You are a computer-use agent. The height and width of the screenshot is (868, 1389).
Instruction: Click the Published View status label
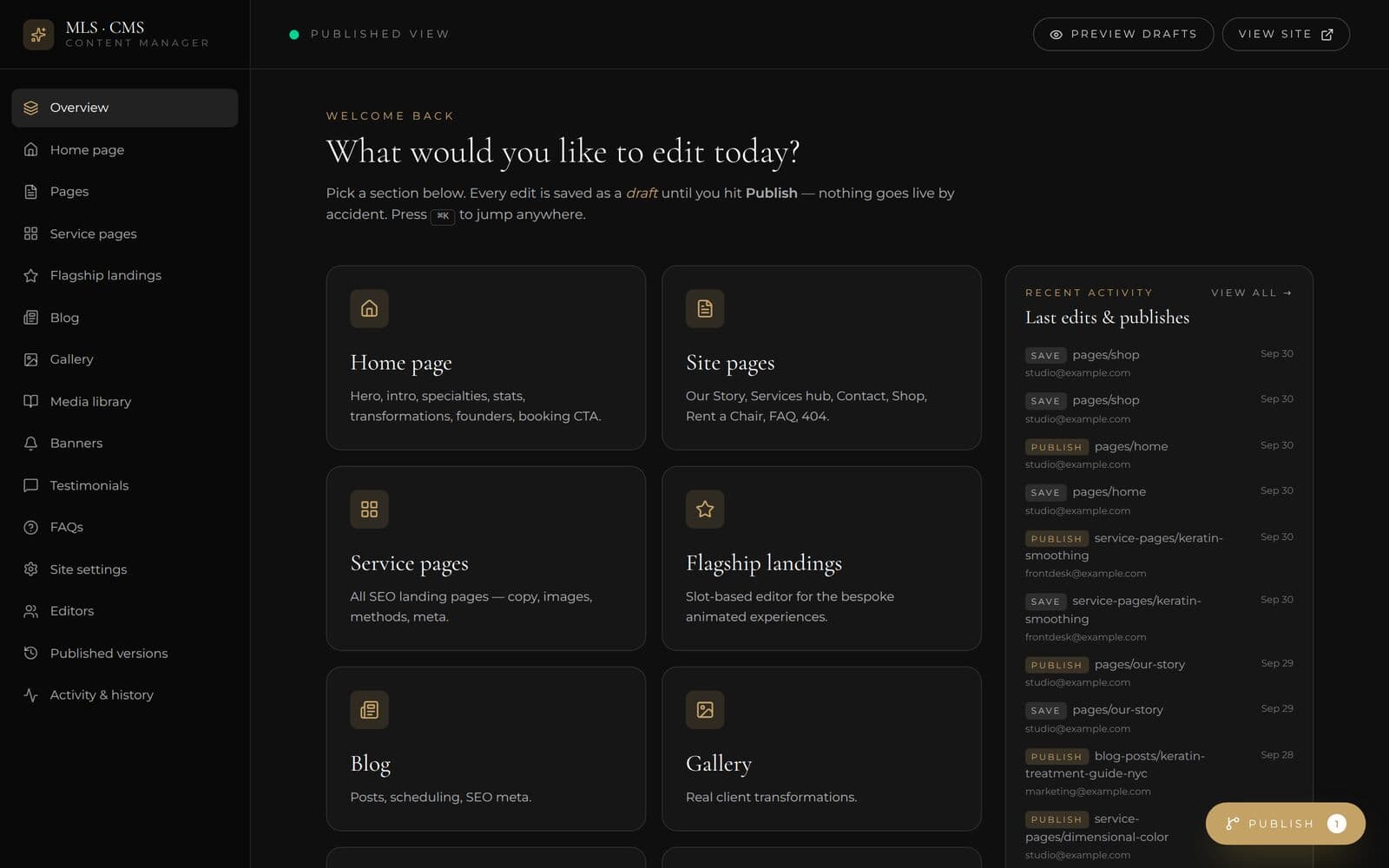point(380,35)
